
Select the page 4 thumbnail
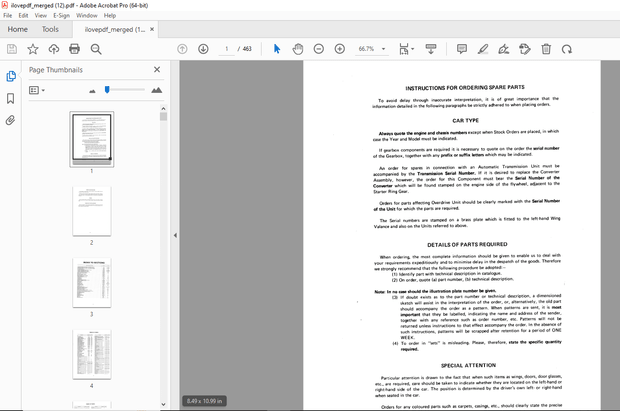92,354
